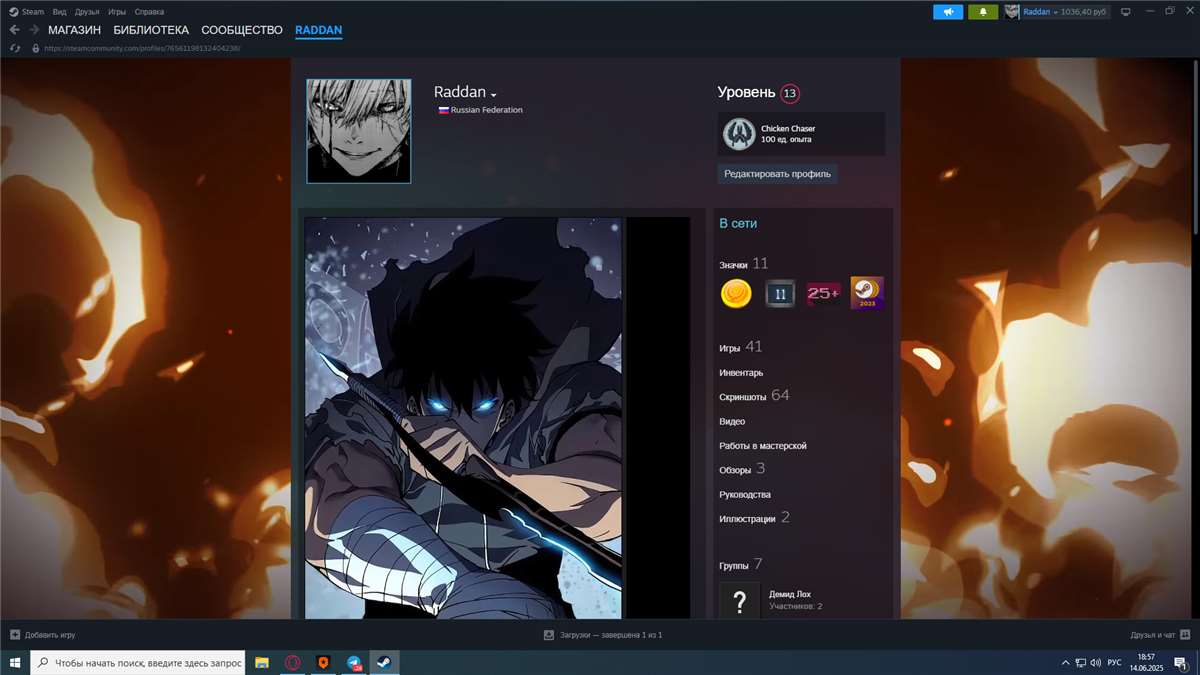Click the volume speaker tray icon

[1097, 662]
